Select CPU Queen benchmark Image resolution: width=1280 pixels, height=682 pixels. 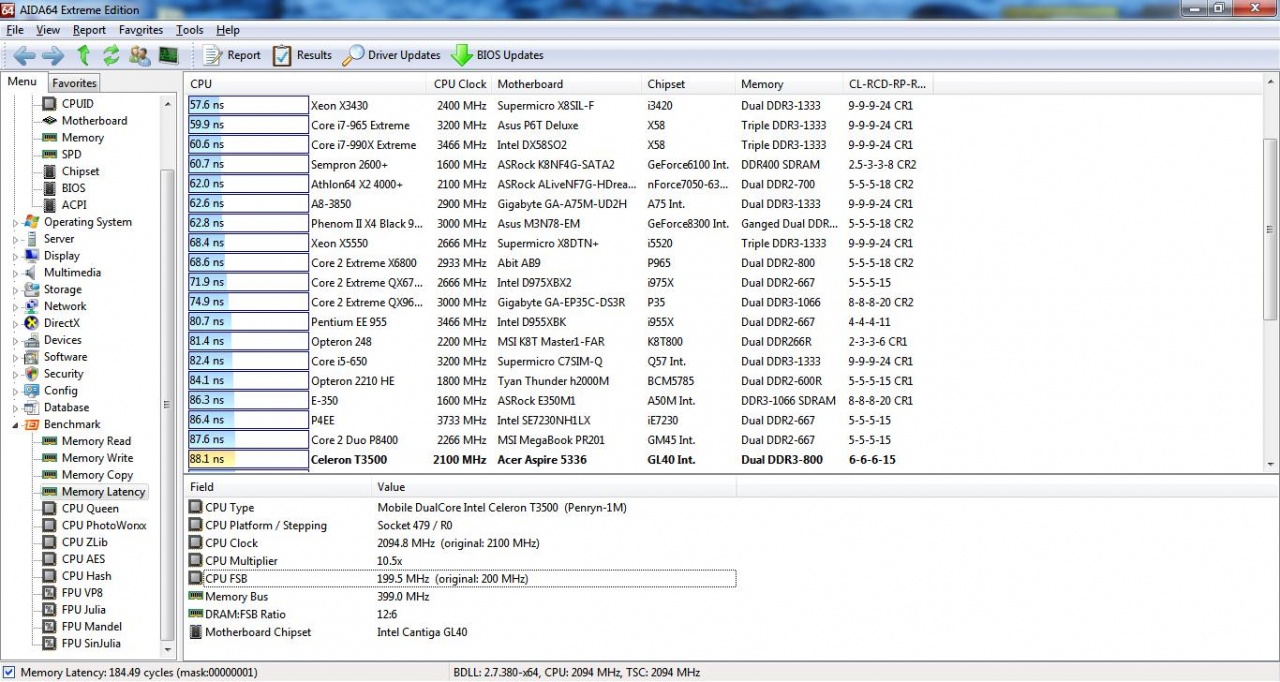pyautogui.click(x=90, y=508)
